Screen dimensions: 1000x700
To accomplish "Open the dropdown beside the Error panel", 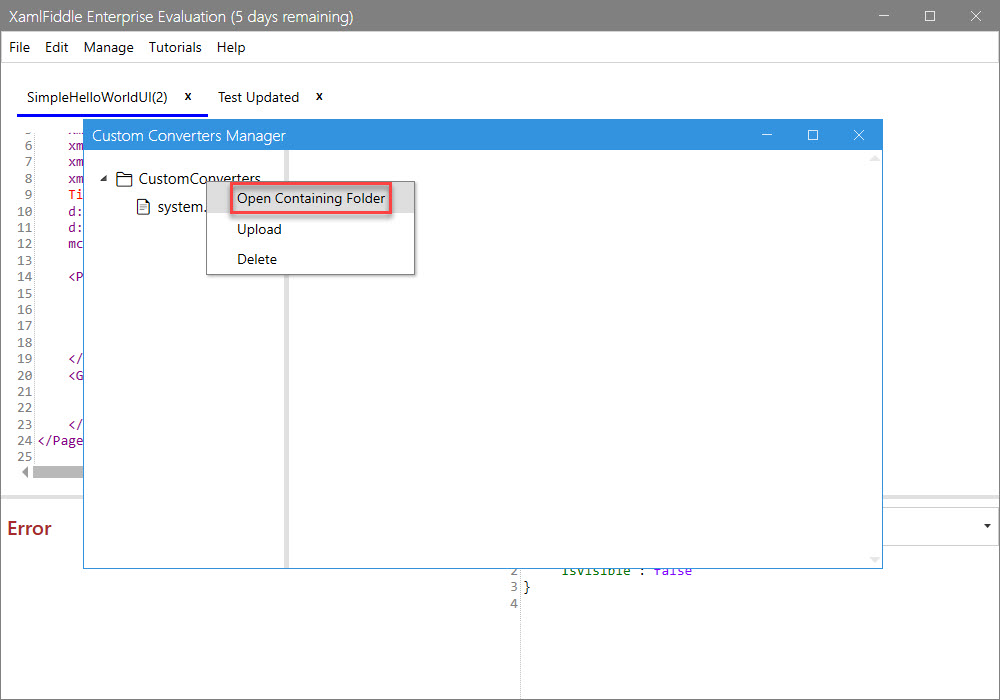I will (987, 526).
